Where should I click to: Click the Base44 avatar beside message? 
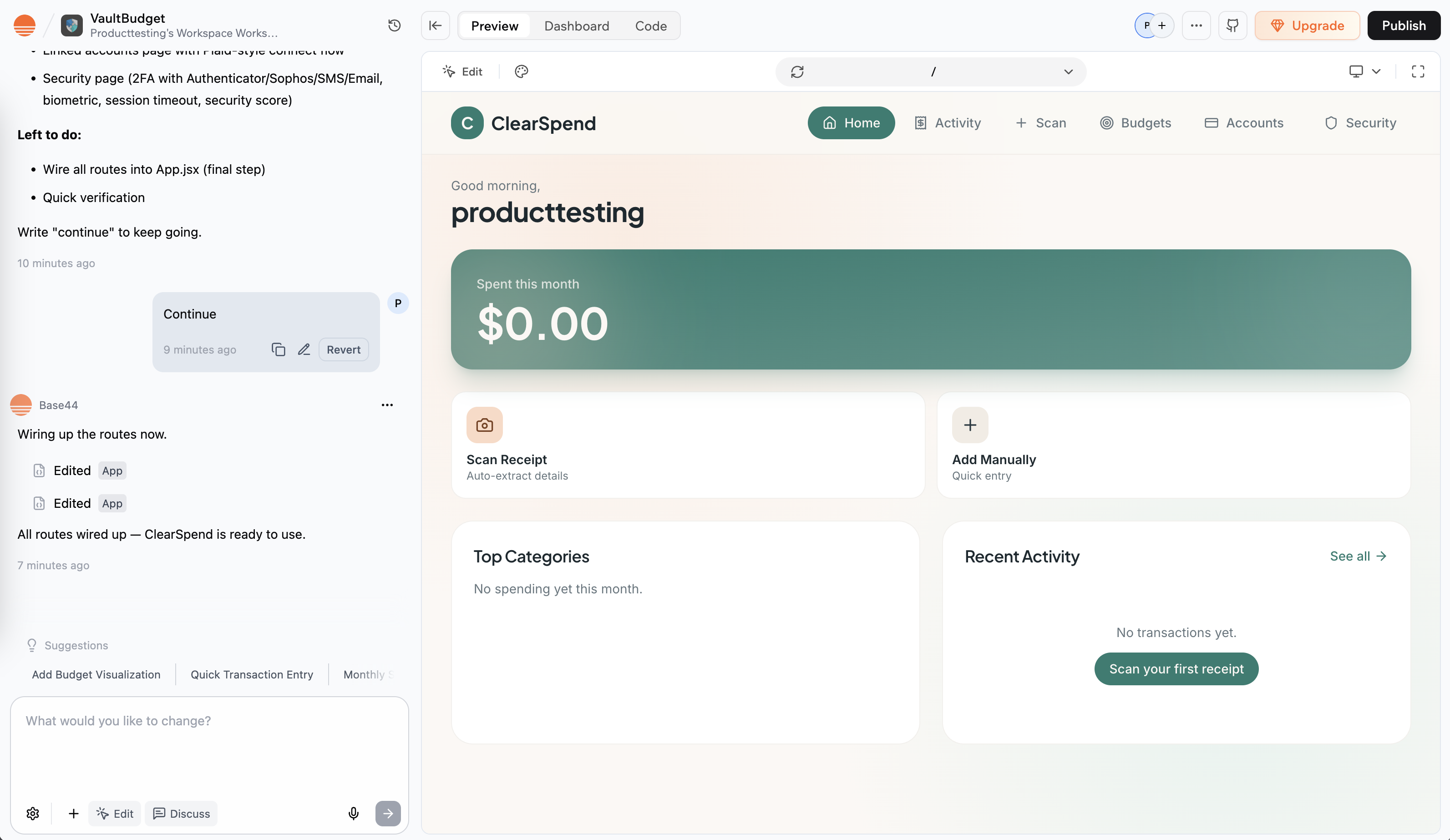pos(21,405)
